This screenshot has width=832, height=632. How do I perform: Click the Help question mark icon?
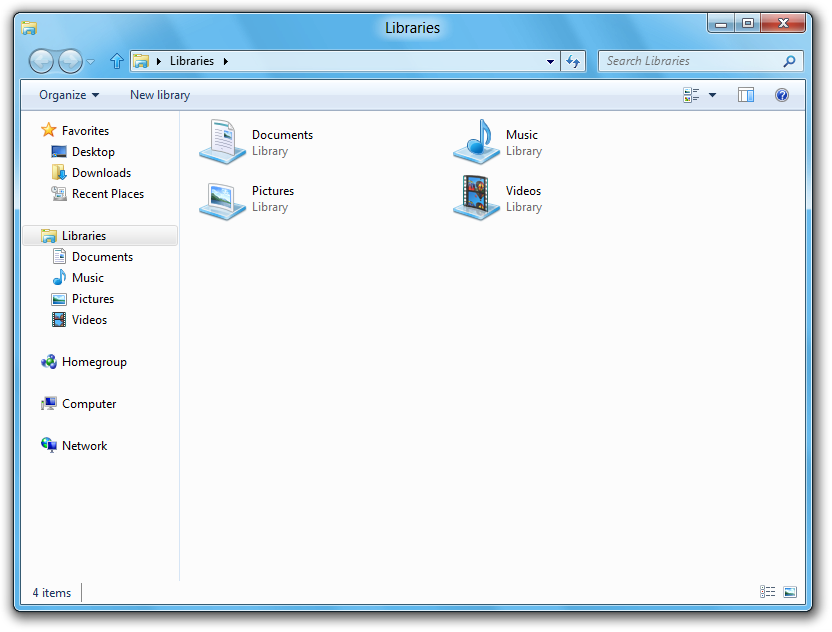[782, 95]
